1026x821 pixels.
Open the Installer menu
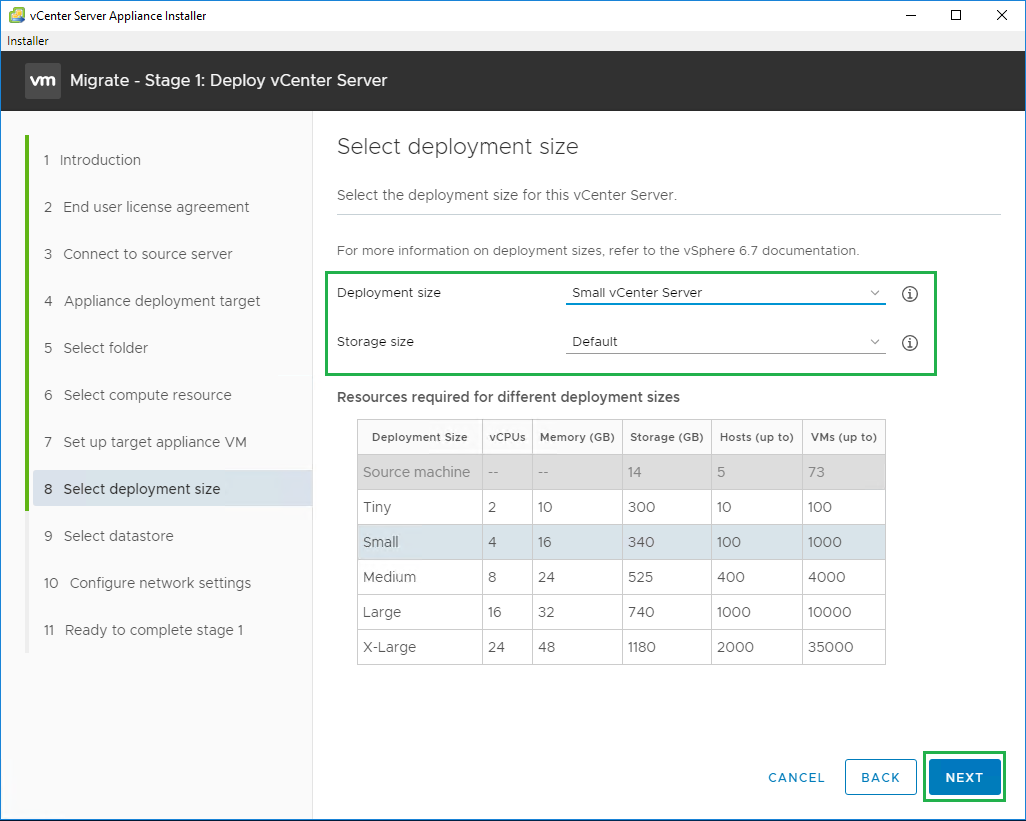pos(28,41)
